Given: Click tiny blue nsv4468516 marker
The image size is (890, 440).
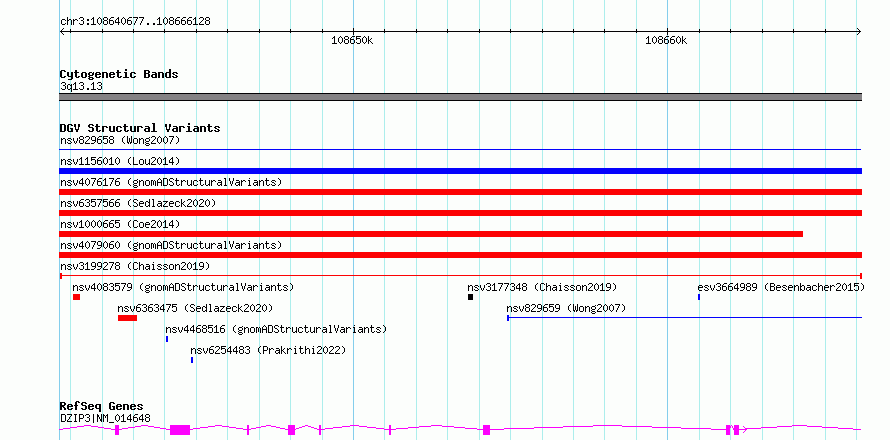Looking at the screenshot, I should point(167,339).
